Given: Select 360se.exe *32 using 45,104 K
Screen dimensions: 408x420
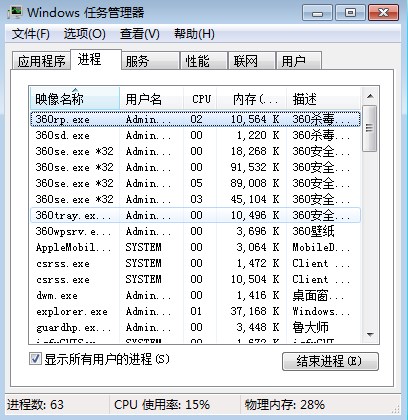Looking at the screenshot, I should (x=195, y=199).
